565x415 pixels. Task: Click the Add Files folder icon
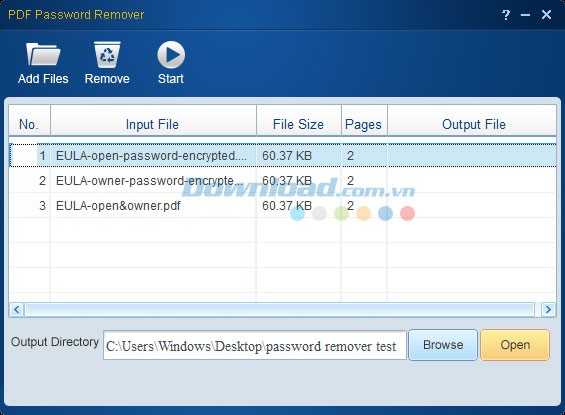pyautogui.click(x=43, y=54)
